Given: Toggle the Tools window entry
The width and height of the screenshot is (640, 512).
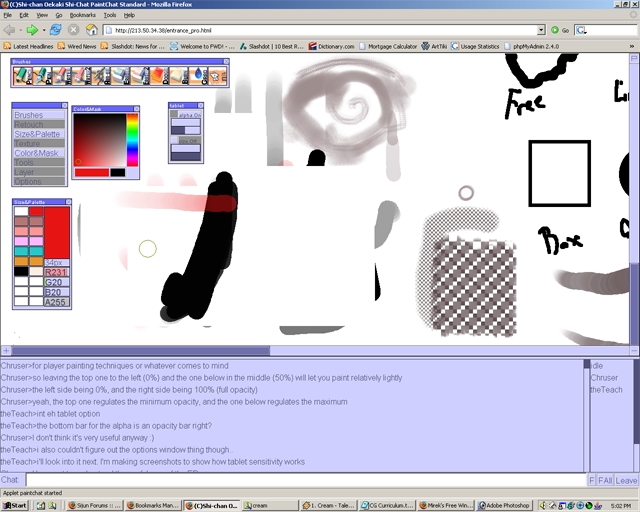Looking at the screenshot, I should point(39,163).
